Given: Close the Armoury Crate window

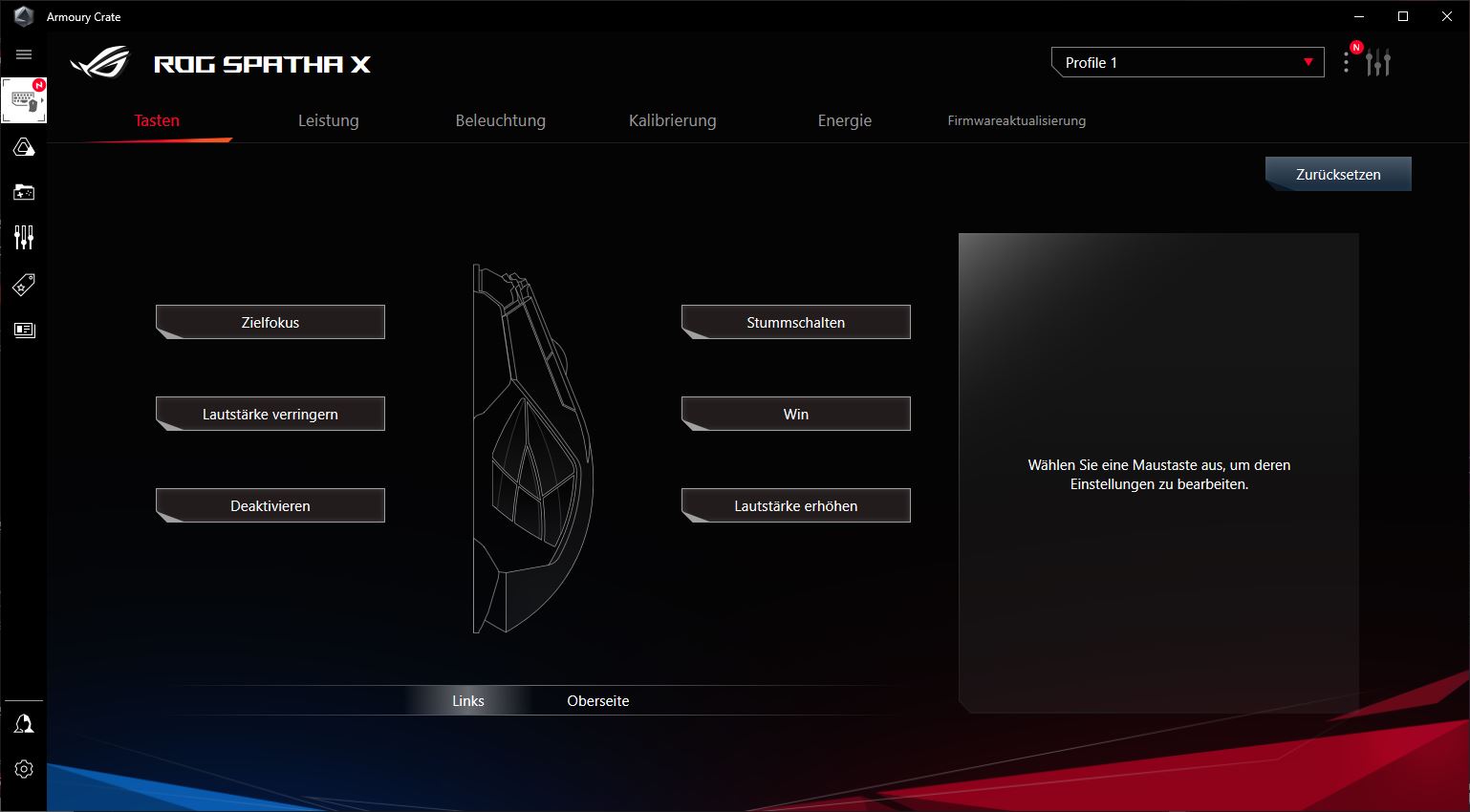Looking at the screenshot, I should tap(1447, 16).
